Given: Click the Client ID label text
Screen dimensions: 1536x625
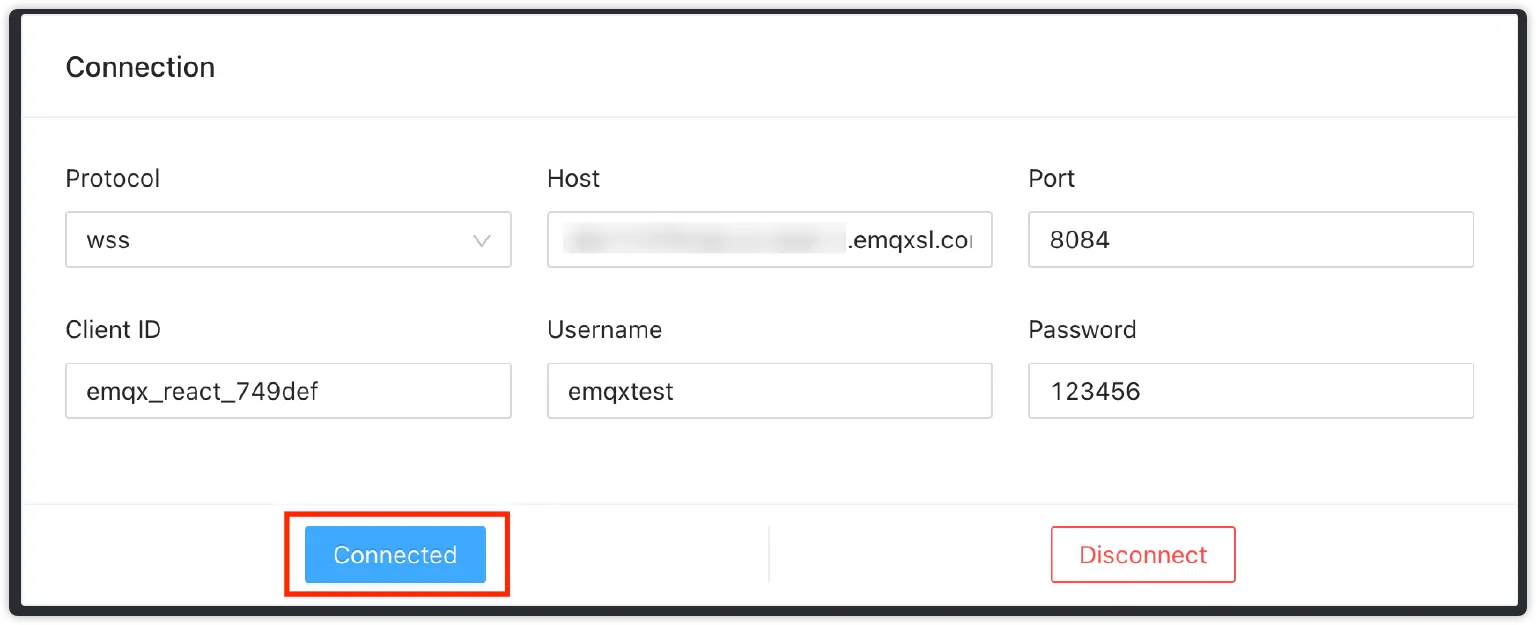Looking at the screenshot, I should pyautogui.click(x=113, y=330).
